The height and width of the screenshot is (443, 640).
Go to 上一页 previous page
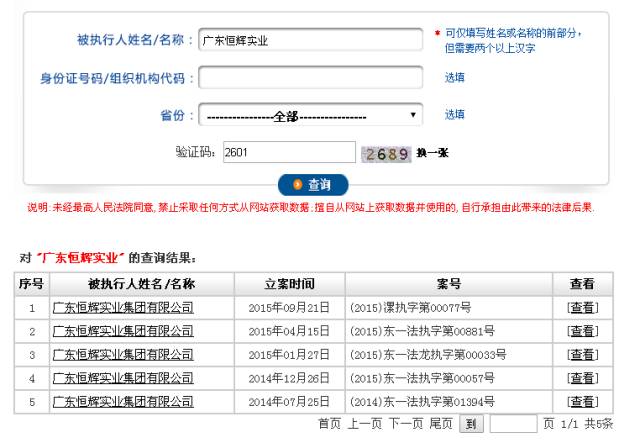365,424
